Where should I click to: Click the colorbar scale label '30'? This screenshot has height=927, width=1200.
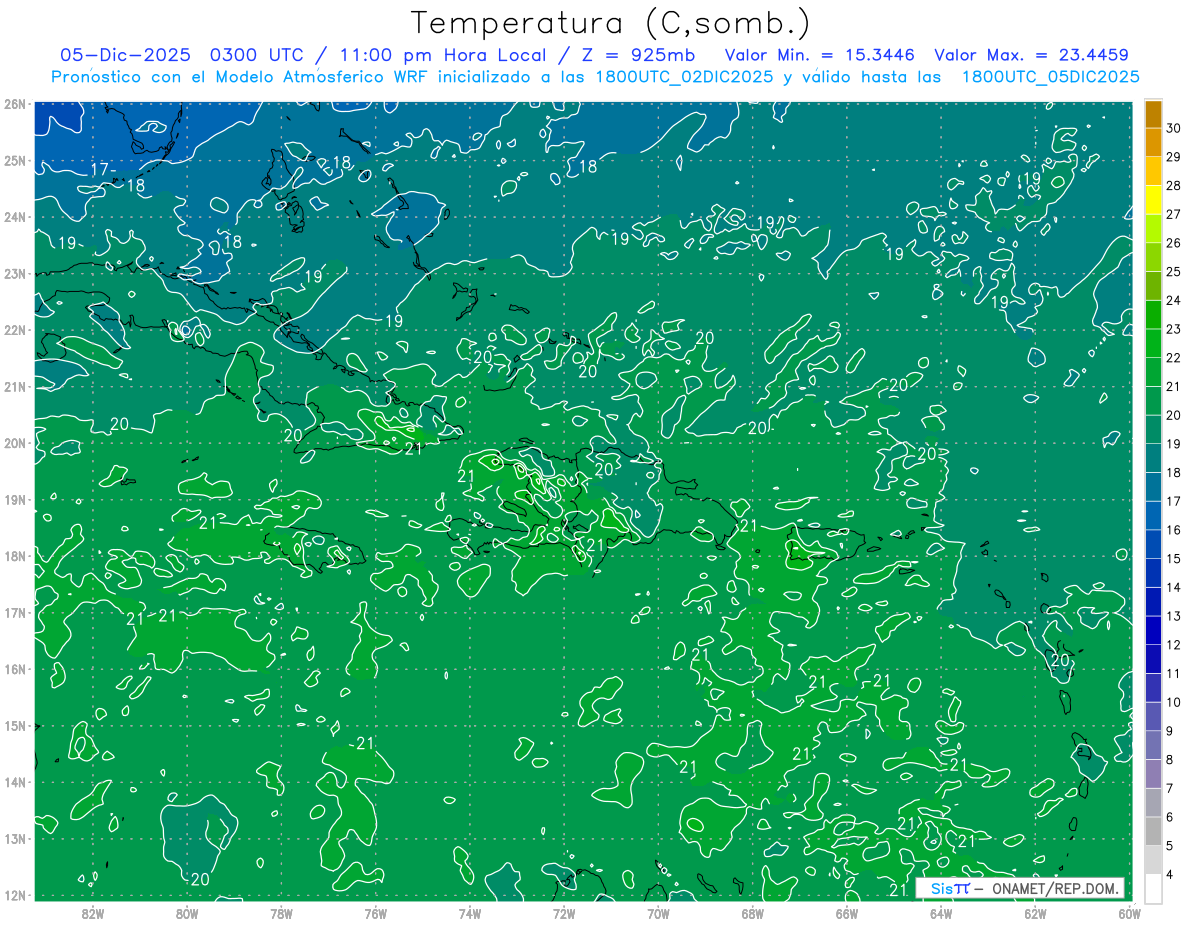1173,128
